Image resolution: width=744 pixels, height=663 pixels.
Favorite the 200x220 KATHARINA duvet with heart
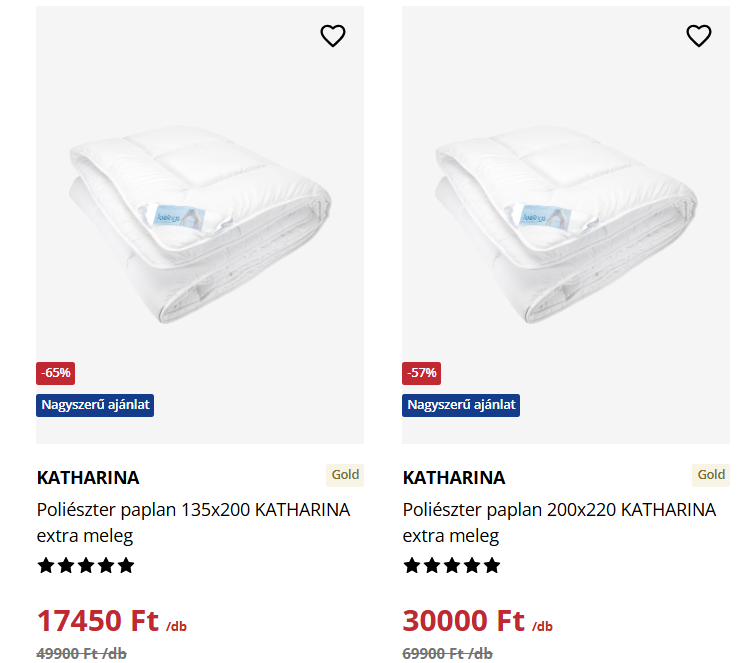point(699,36)
